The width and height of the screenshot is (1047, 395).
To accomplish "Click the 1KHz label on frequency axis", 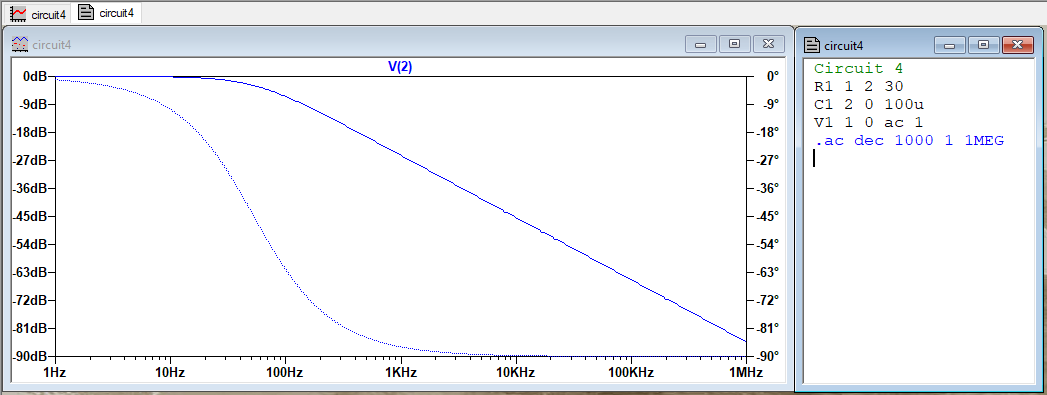I will [x=401, y=372].
